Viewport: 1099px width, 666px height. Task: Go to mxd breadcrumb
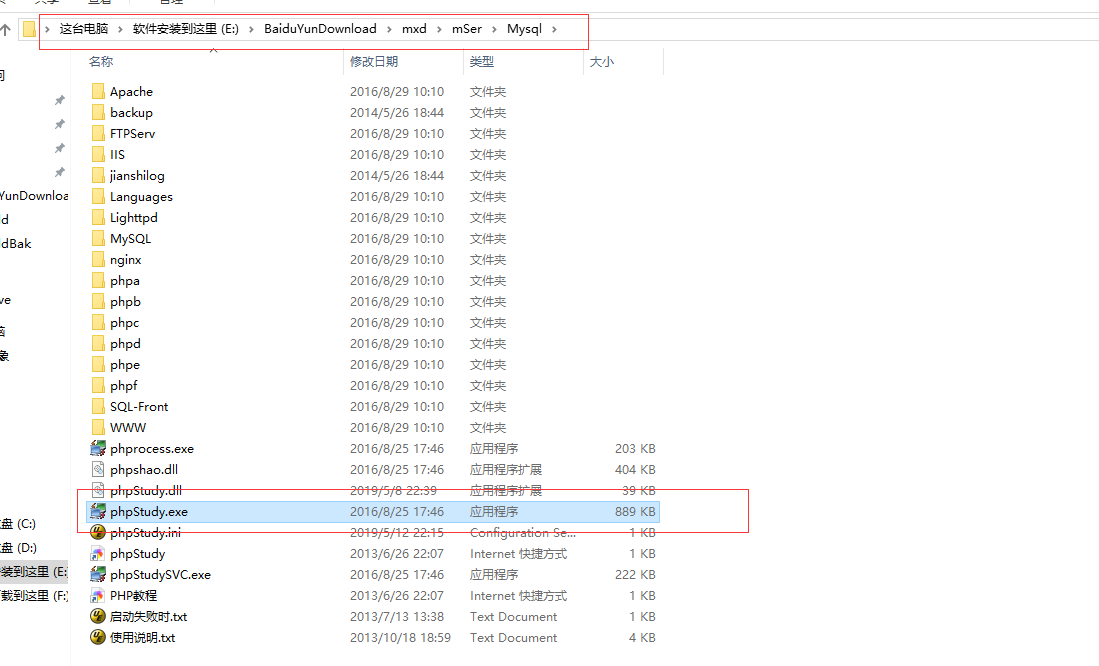tap(414, 29)
